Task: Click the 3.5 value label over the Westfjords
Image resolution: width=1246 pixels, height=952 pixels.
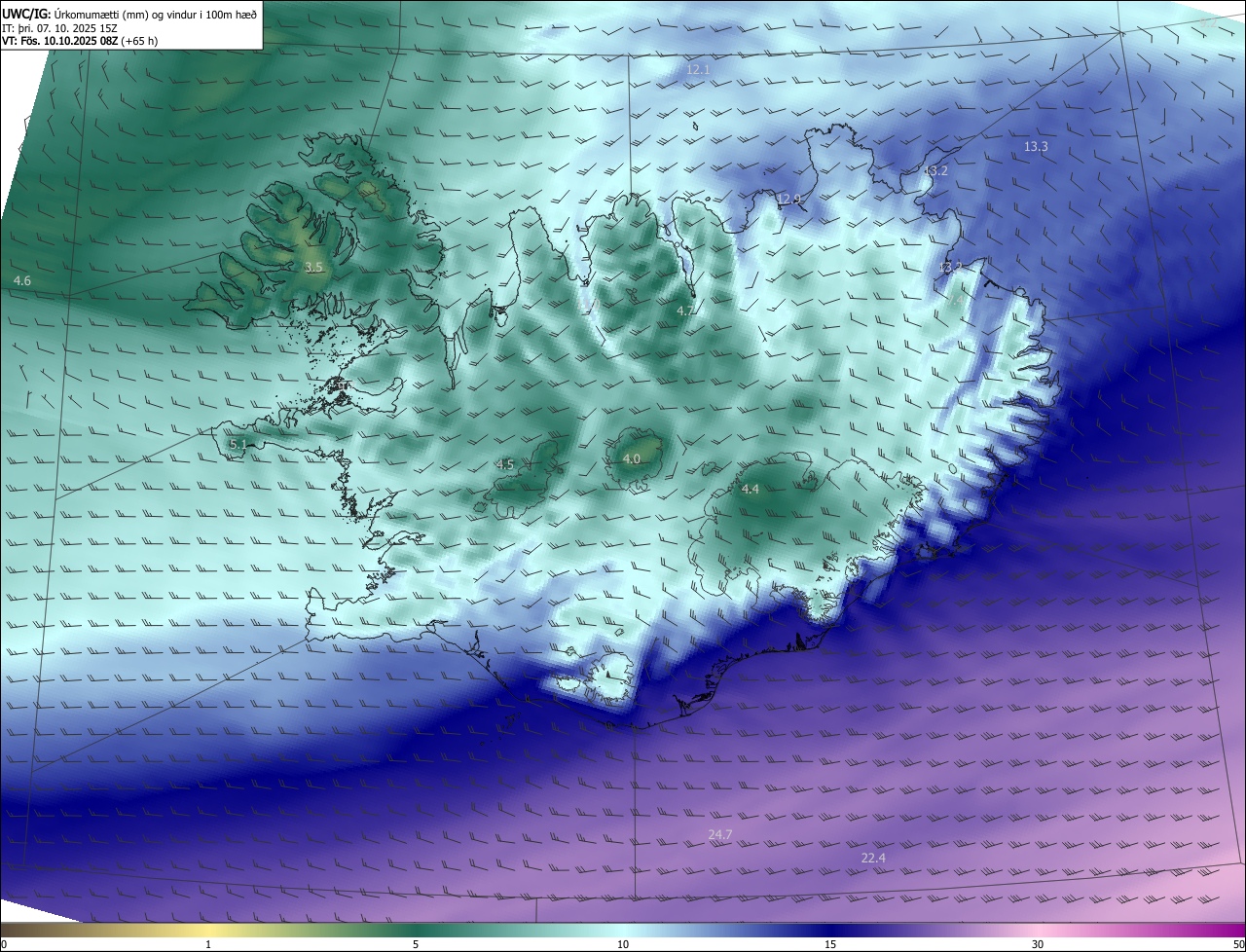Action: click(x=313, y=267)
